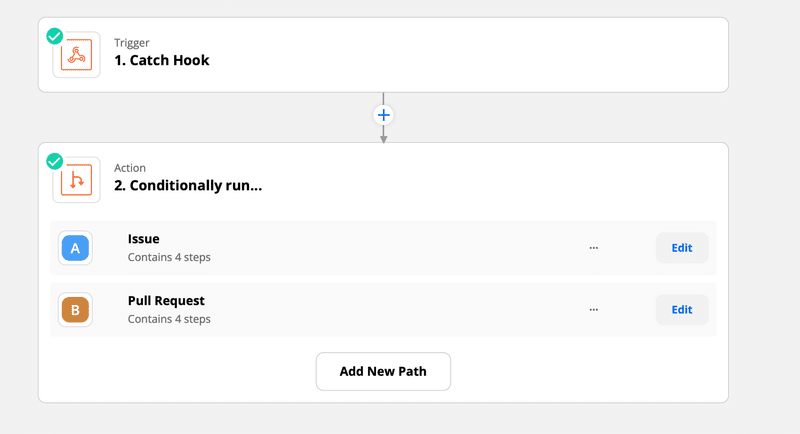Click the webhook icon on the Trigger step

pos(77,55)
